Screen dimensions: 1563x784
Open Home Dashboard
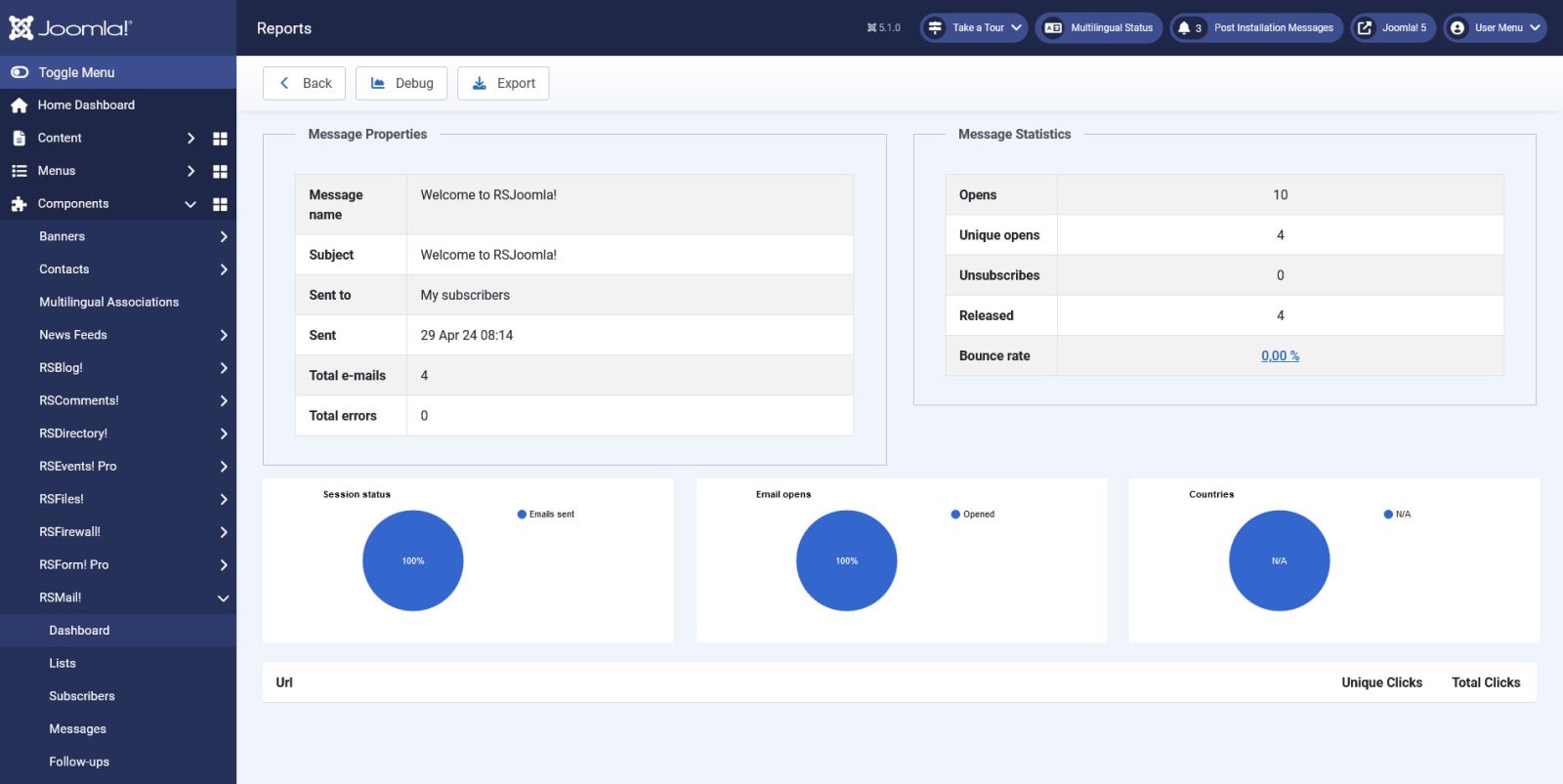pyautogui.click(x=86, y=105)
